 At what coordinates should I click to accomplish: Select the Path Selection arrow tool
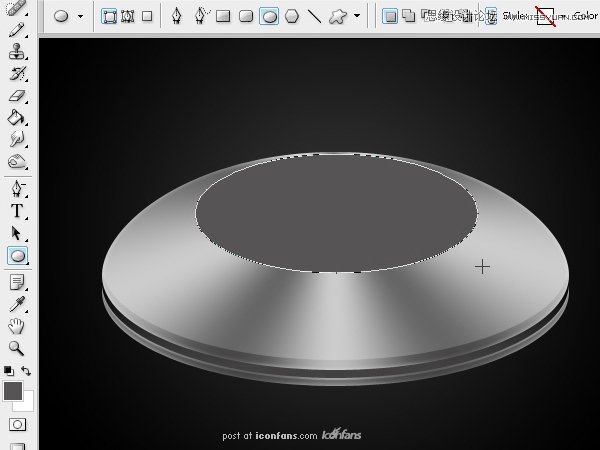[x=17, y=233]
